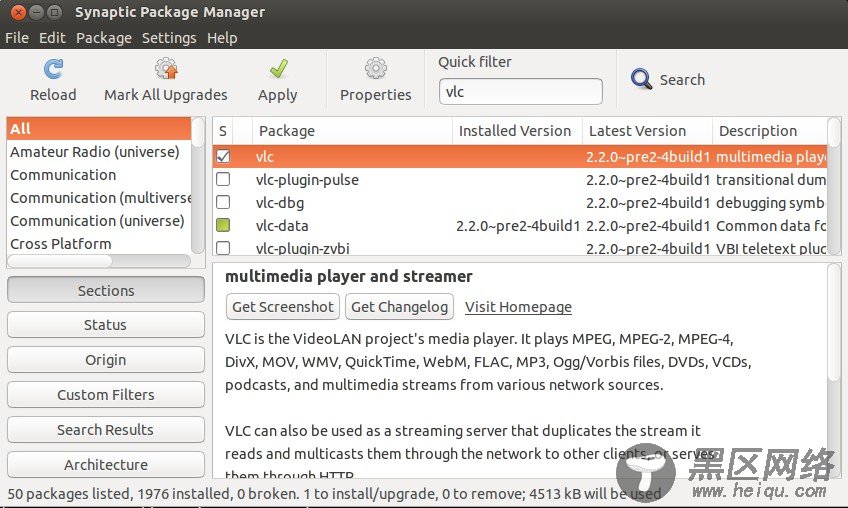Click the status bar packages summary text
Image resolution: width=848 pixels, height=508 pixels.
tap(334, 493)
